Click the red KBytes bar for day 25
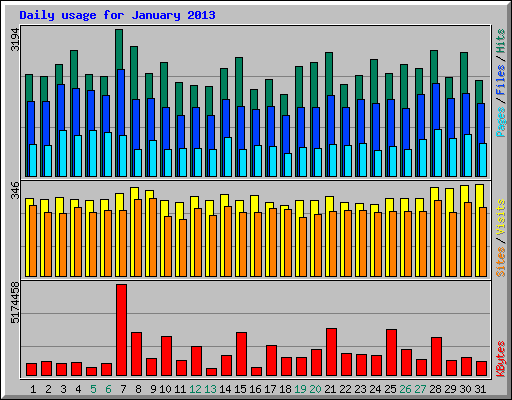Screen dimensions: 512x400 pos(391,353)
